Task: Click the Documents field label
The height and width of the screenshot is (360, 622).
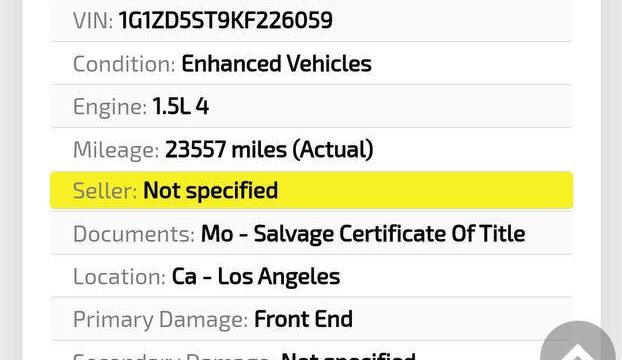Action: tap(134, 234)
